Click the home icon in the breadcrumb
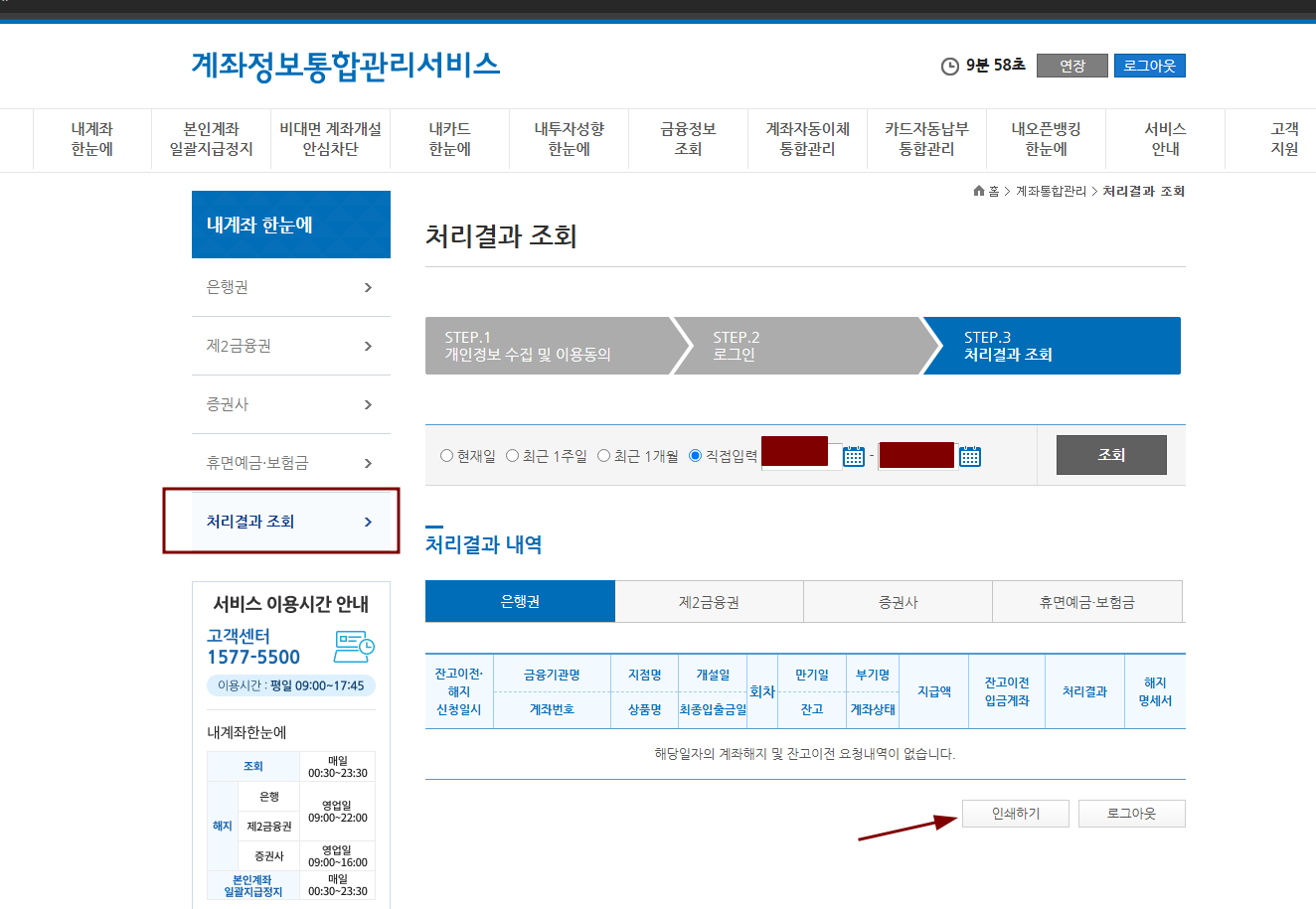This screenshot has width=1316, height=909. pos(977,191)
